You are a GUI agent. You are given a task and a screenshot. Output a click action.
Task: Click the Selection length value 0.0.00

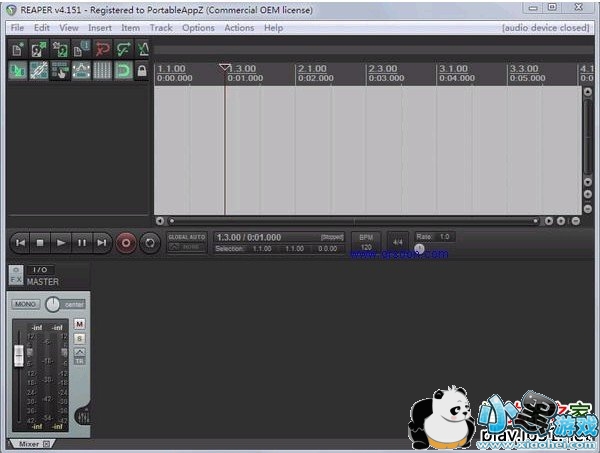[x=328, y=249]
